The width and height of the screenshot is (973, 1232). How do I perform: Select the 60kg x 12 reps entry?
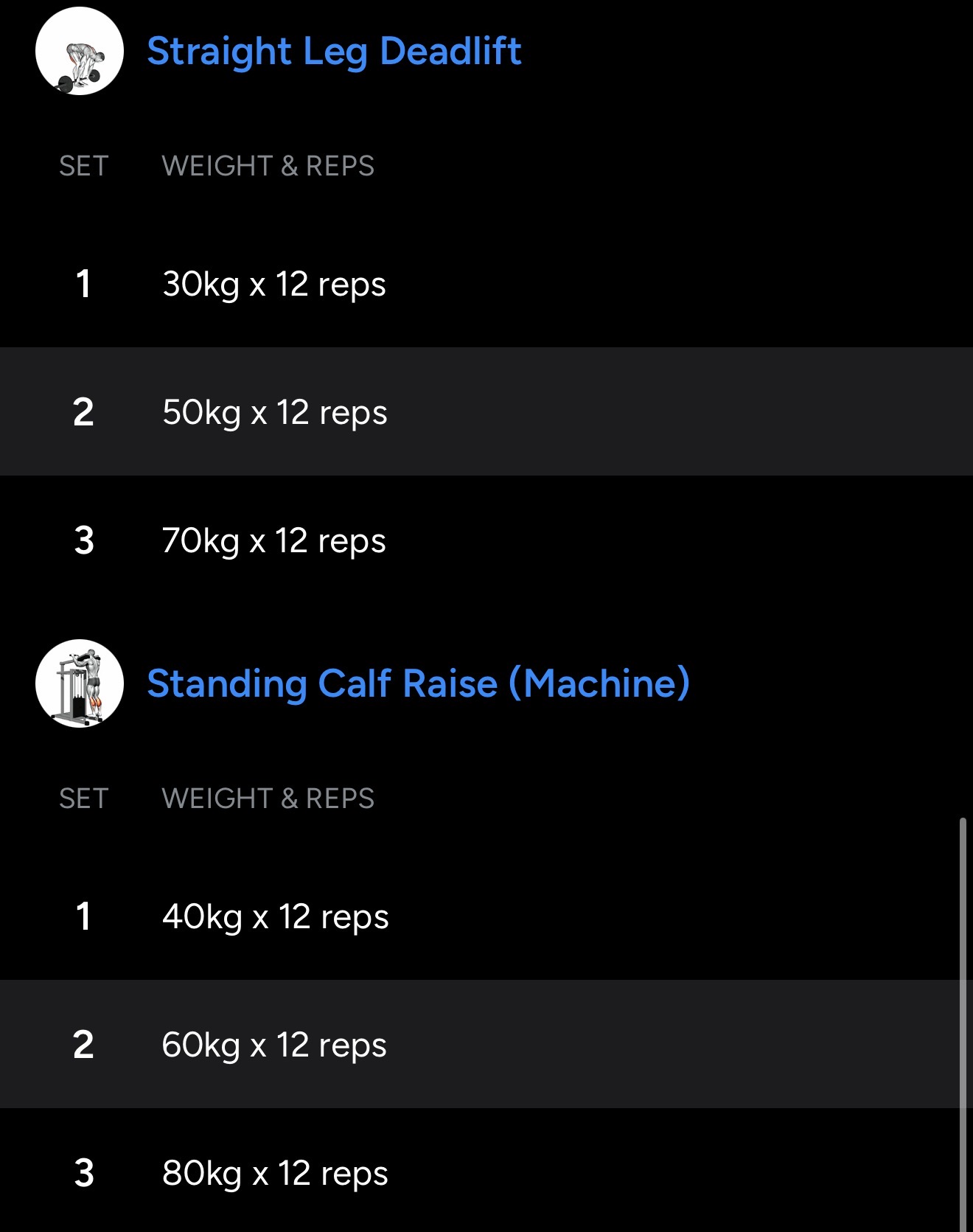273,1045
